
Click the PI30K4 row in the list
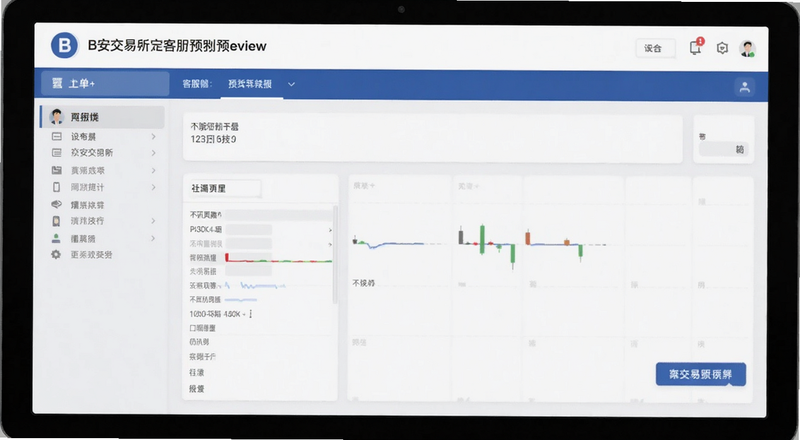coord(260,230)
